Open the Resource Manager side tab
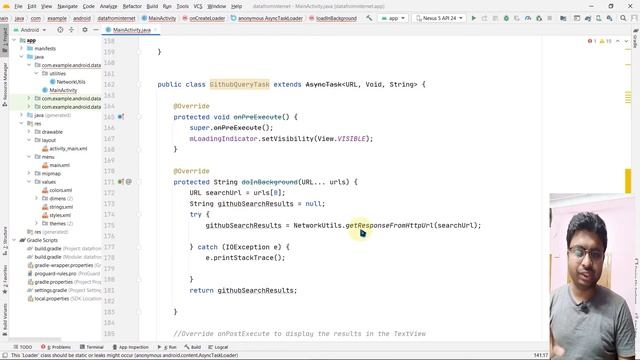This screenshot has width=640, height=360. pyautogui.click(x=4, y=84)
